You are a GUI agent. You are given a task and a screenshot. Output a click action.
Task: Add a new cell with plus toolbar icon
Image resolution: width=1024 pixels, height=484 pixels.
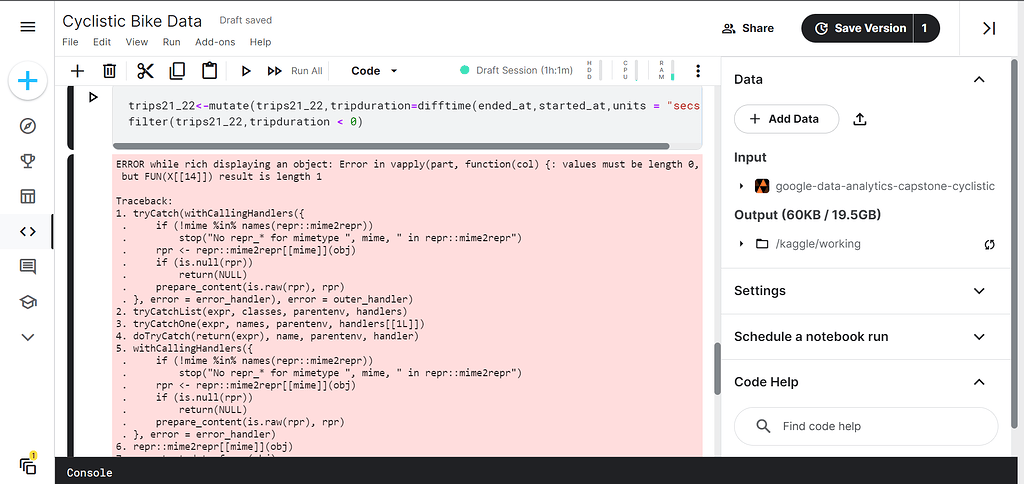[77, 71]
